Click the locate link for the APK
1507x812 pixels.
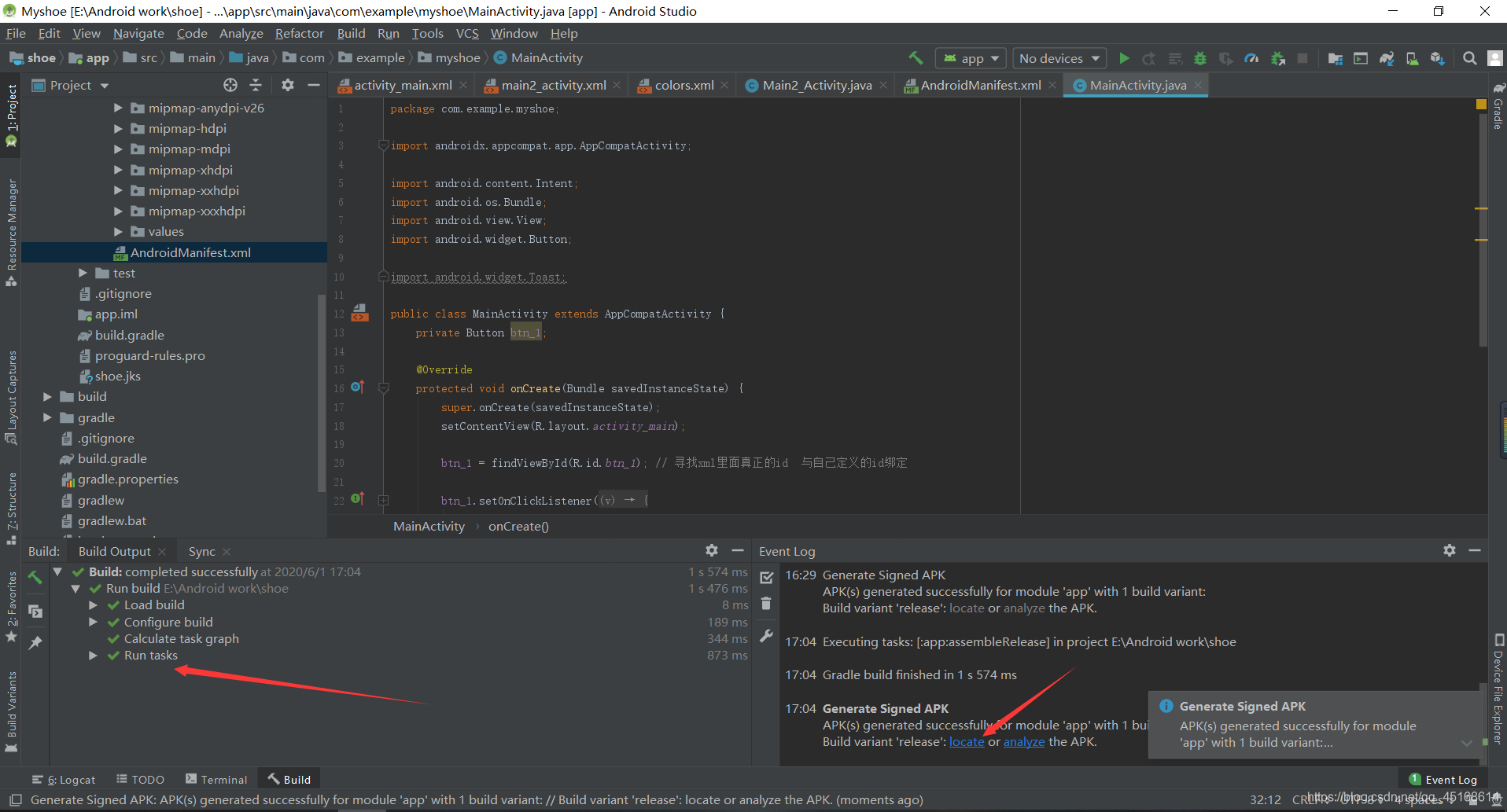(967, 741)
